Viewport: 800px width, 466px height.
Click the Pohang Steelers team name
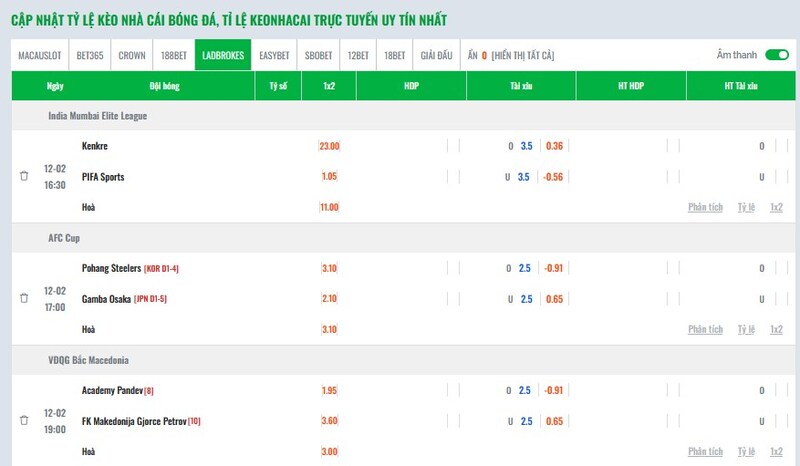111,268
